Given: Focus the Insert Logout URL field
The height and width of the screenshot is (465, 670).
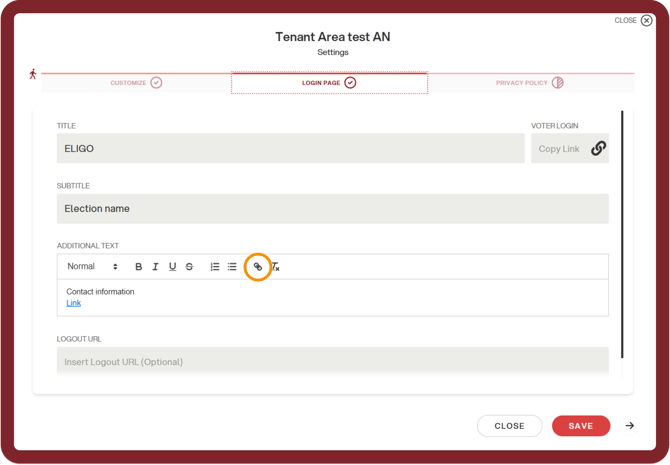Looking at the screenshot, I should (x=332, y=362).
